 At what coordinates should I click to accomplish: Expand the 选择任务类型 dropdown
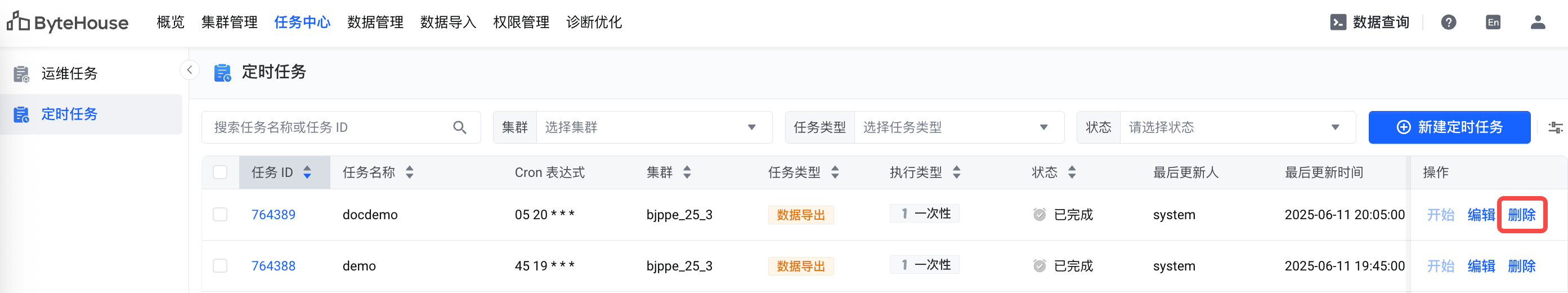(958, 127)
